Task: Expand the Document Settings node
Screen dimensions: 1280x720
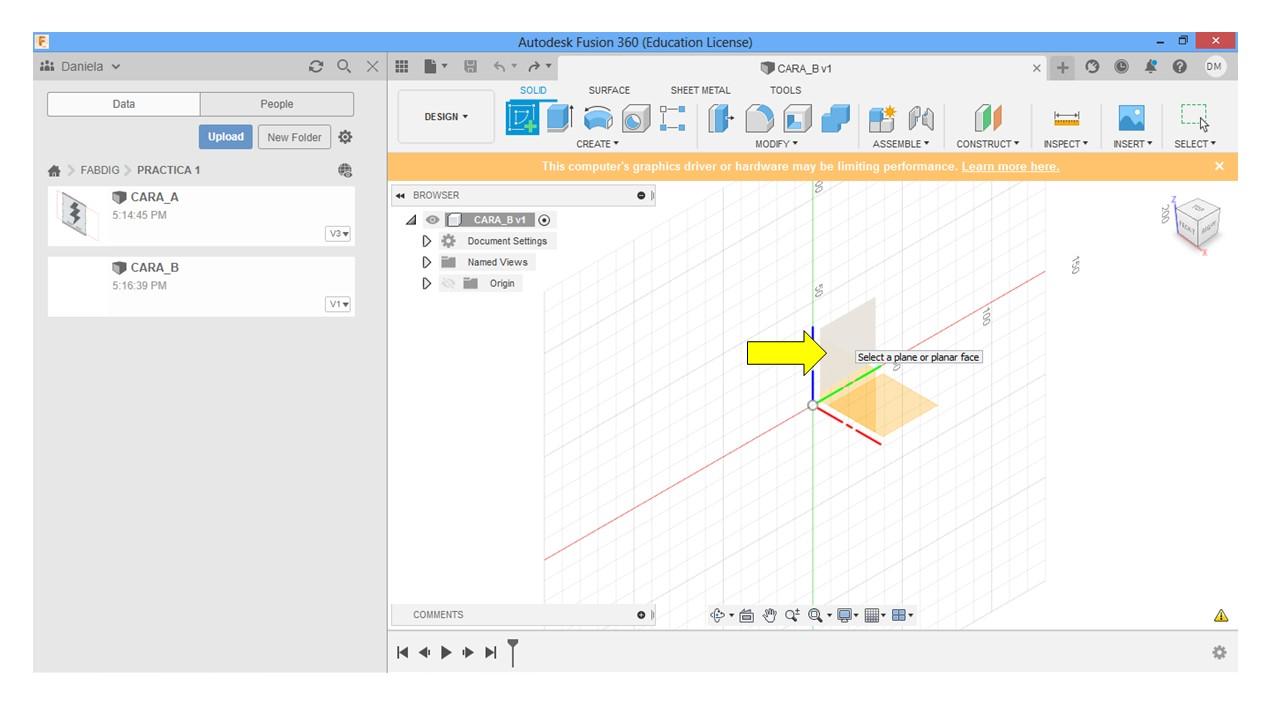Action: coord(427,241)
